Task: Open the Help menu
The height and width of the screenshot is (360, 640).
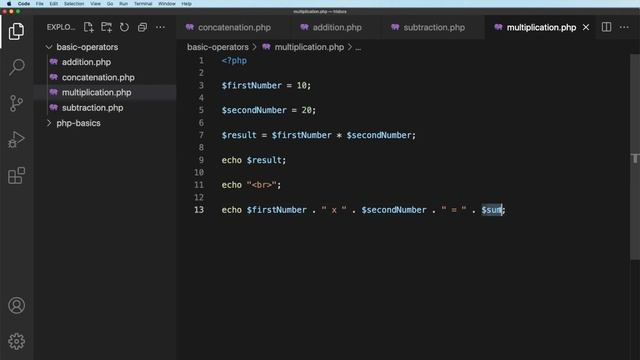Action: coord(187,4)
